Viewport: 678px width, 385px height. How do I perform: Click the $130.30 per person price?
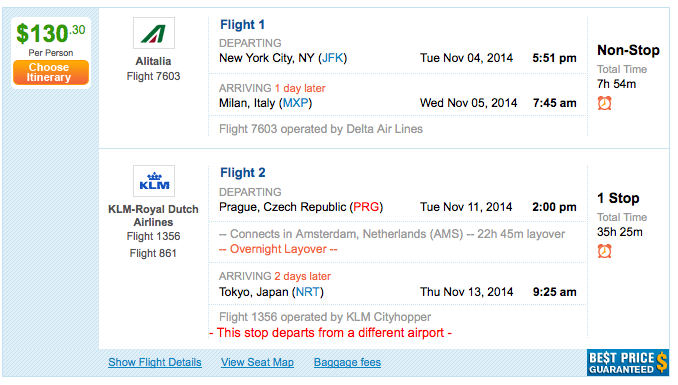[51, 34]
